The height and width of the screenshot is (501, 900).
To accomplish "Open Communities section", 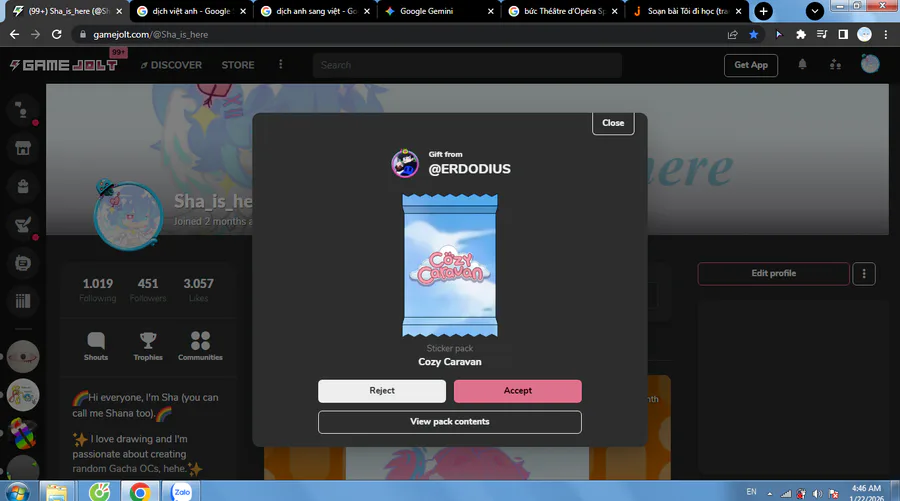I will pyautogui.click(x=200, y=346).
